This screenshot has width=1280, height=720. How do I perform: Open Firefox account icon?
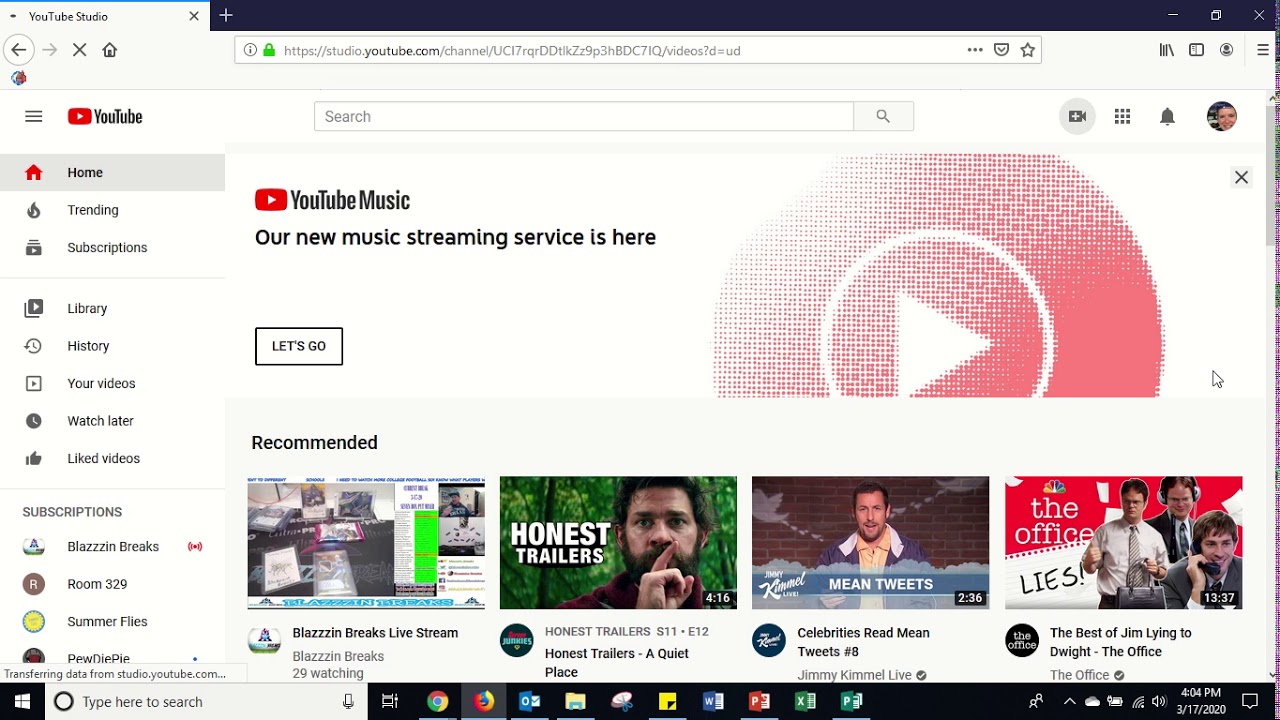point(1226,50)
